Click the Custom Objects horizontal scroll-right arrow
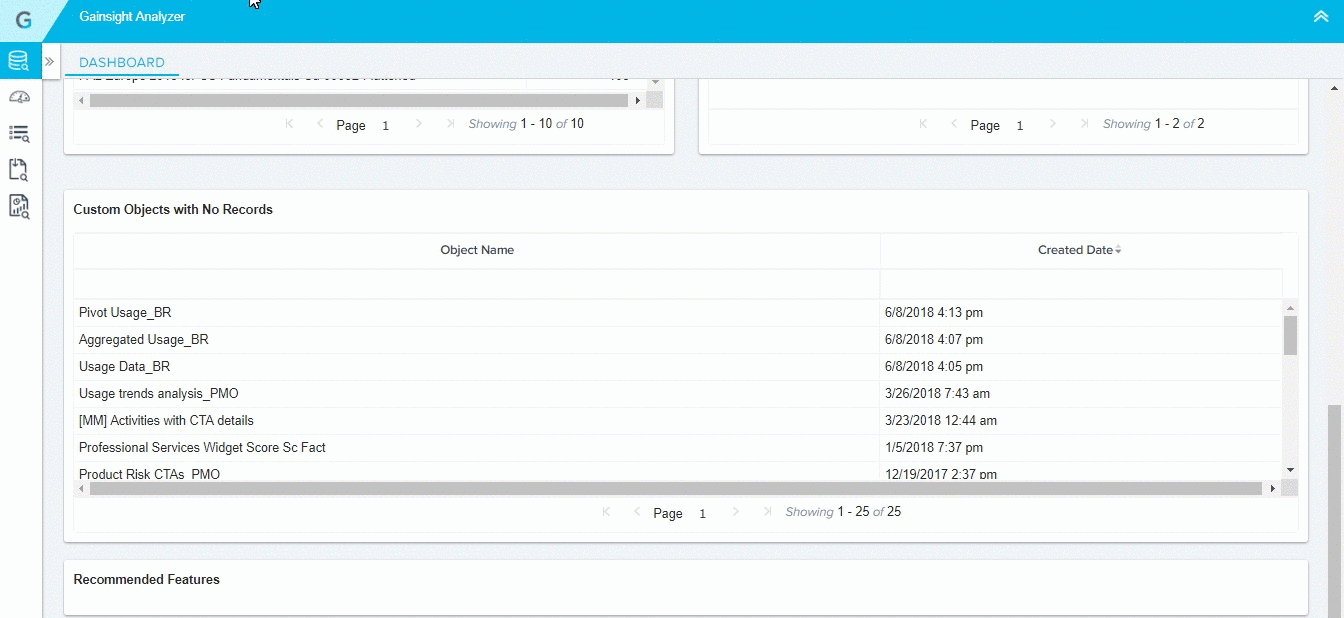Screen dimensions: 1344x618 click(1273, 489)
